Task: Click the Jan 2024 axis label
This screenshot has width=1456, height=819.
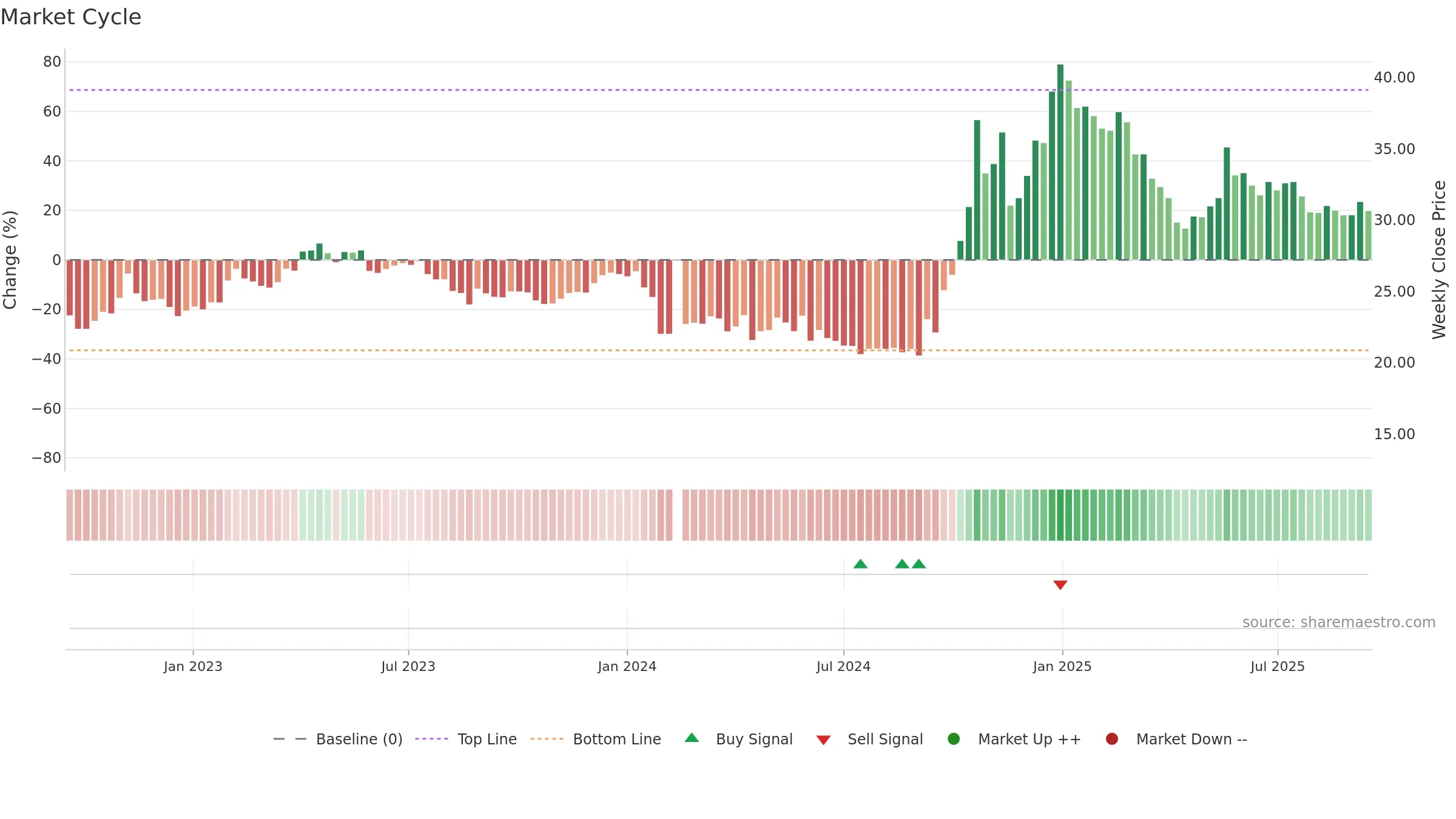Action: click(x=627, y=666)
